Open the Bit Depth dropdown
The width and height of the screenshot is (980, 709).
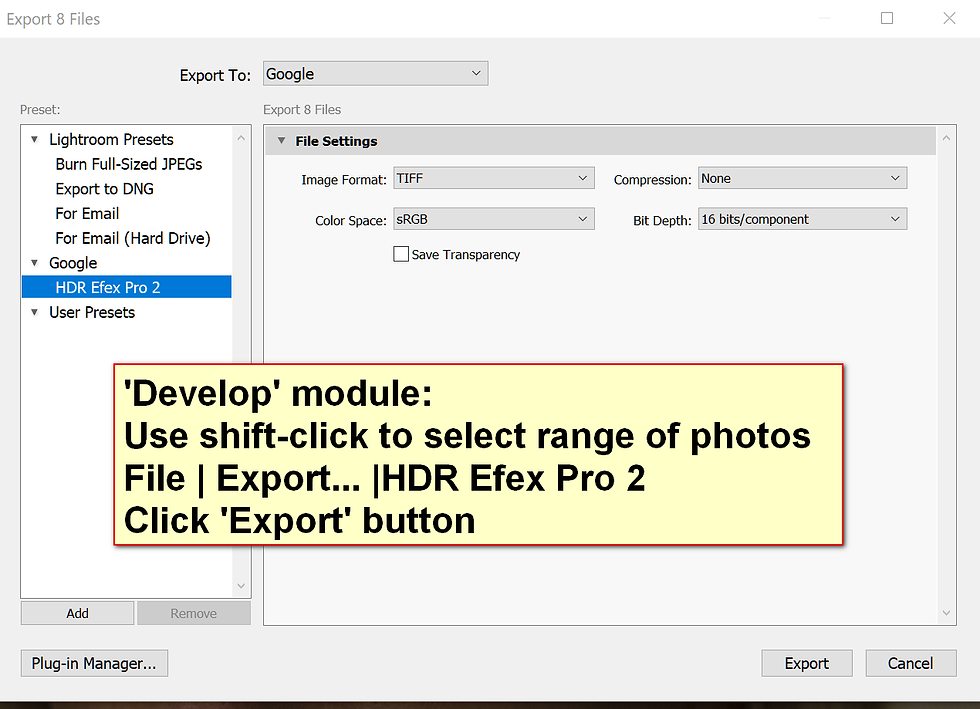pyautogui.click(x=802, y=219)
